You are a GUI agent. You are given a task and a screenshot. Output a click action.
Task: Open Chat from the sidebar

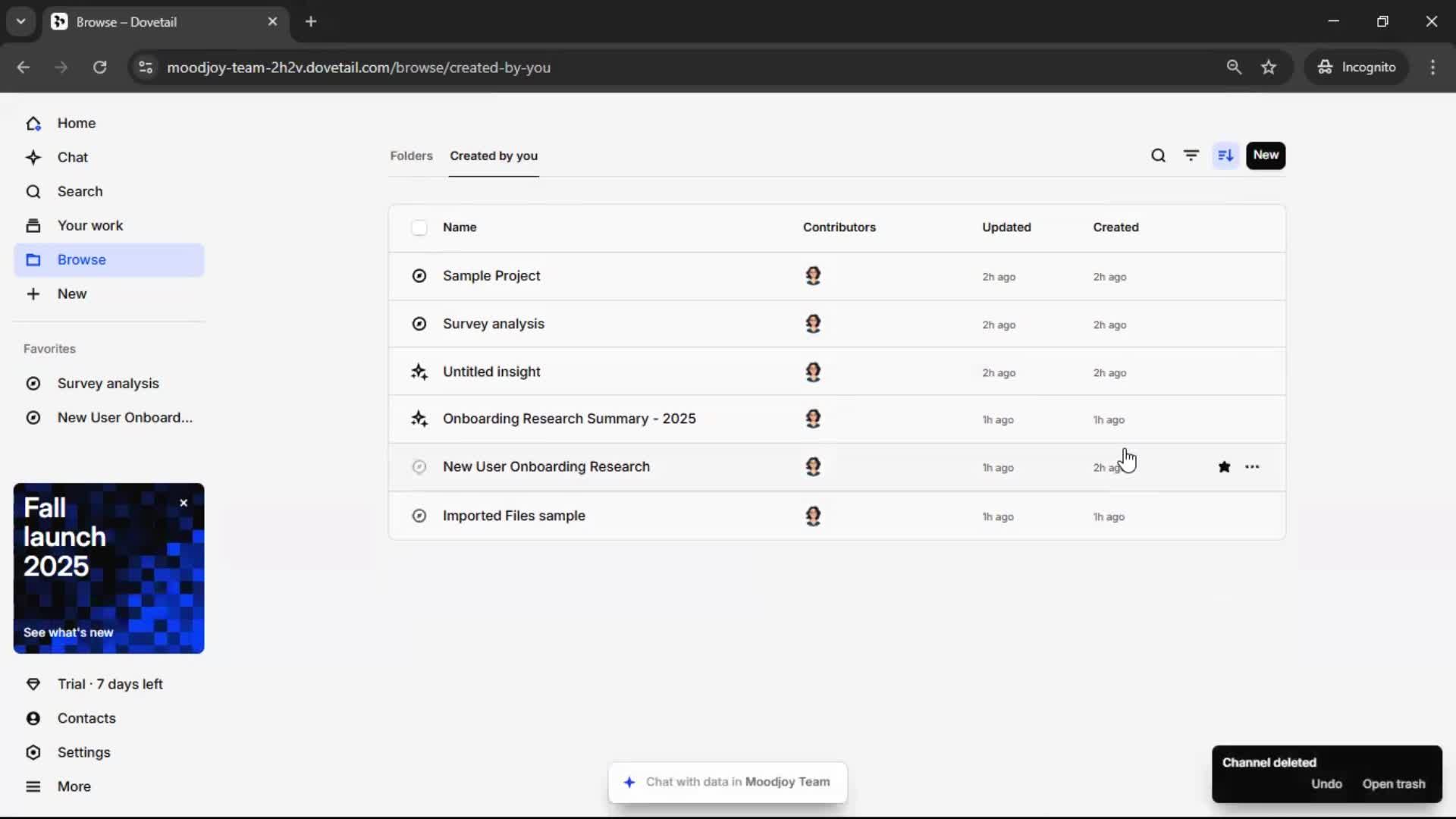pyautogui.click(x=73, y=157)
